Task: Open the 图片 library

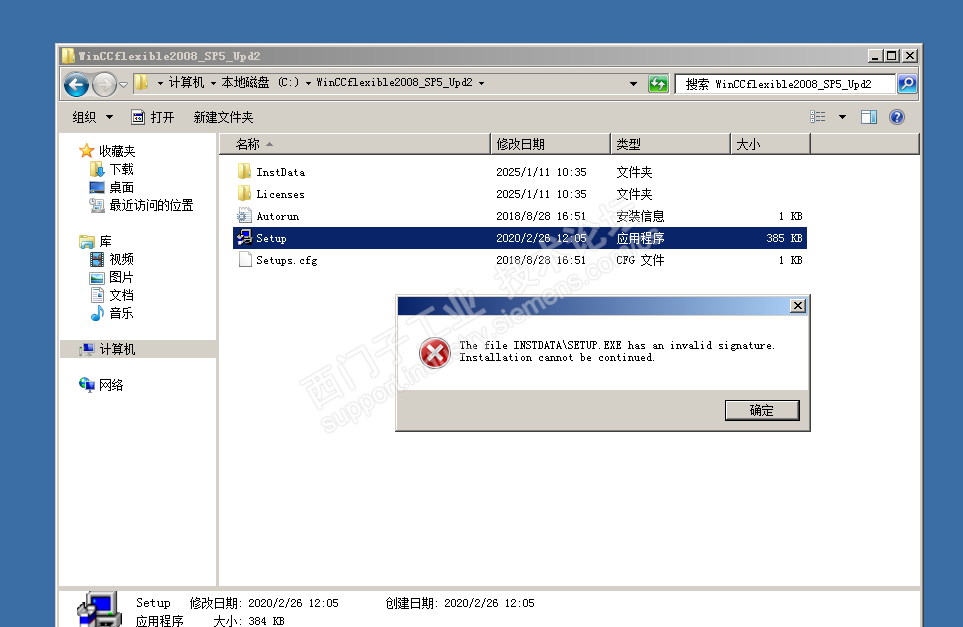Action: point(121,277)
